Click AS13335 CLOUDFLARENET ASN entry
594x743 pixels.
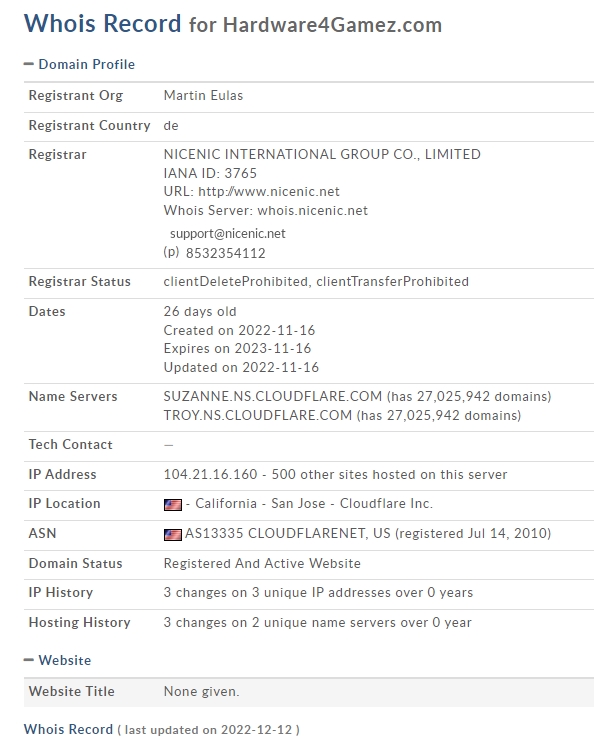click(x=275, y=534)
